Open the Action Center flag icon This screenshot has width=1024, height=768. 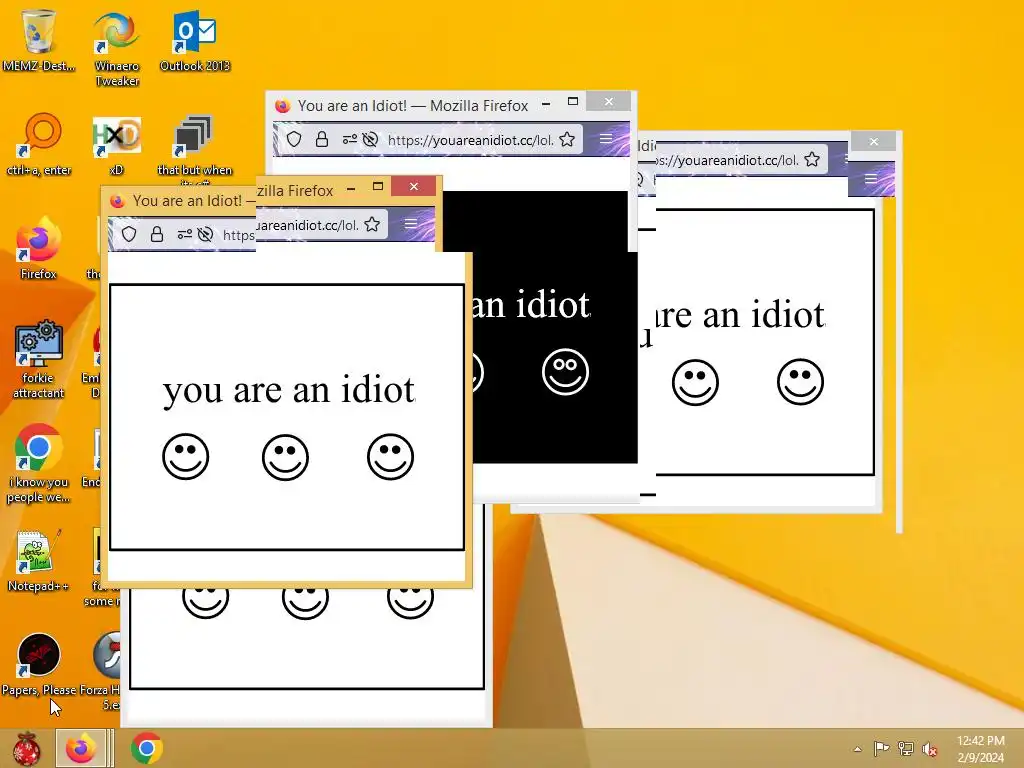click(x=881, y=748)
